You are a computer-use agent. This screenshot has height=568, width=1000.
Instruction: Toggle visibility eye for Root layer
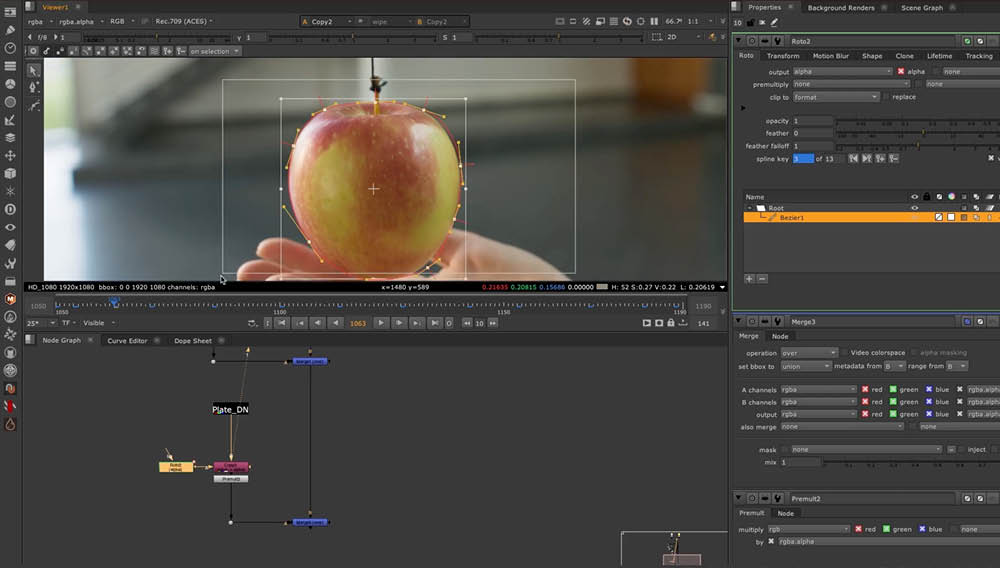914,208
